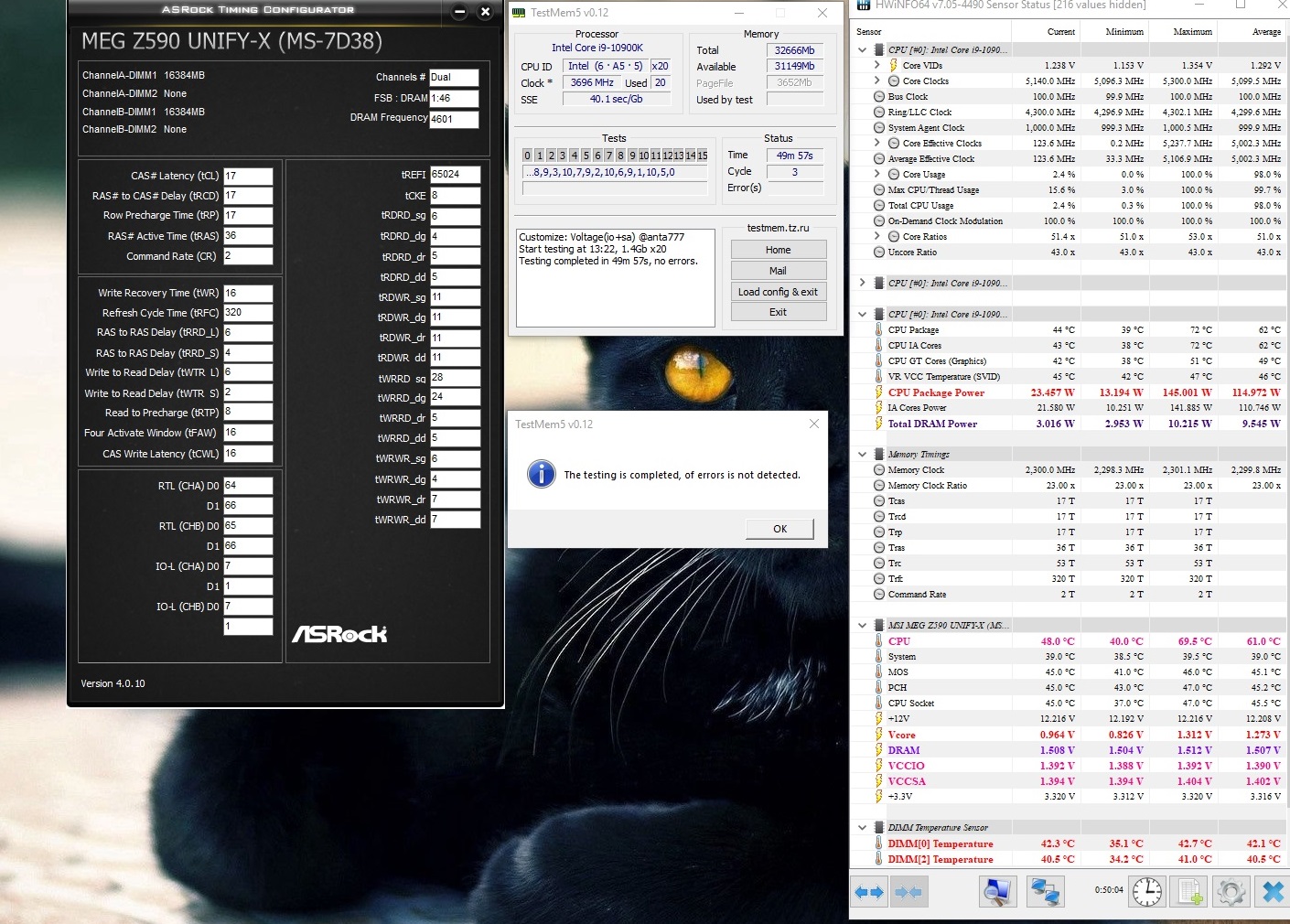Click the CAS# Latency (tCL) value field
The width and height of the screenshot is (1290, 924).
coord(248,176)
